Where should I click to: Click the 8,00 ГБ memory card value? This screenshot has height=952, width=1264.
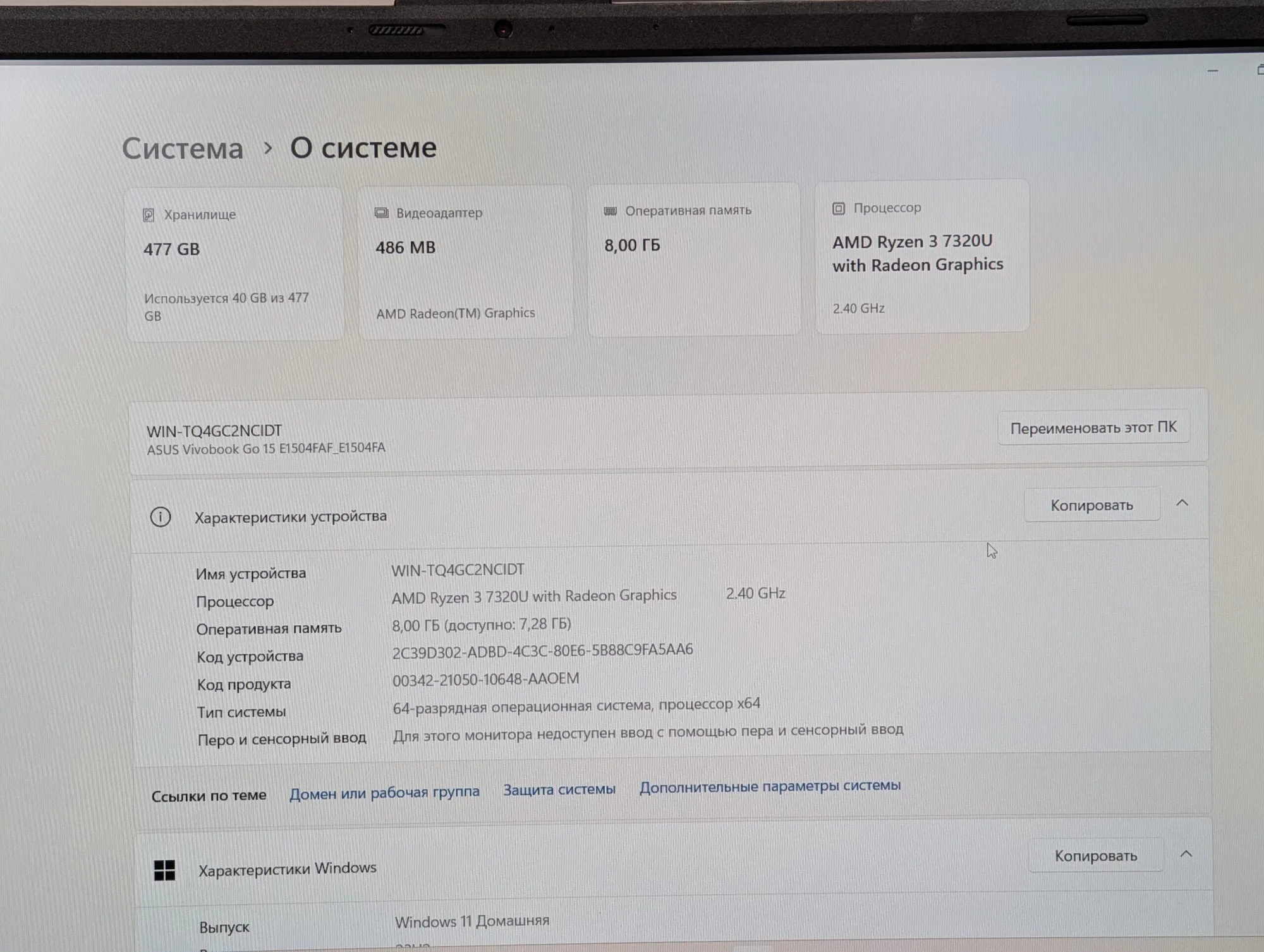click(632, 245)
